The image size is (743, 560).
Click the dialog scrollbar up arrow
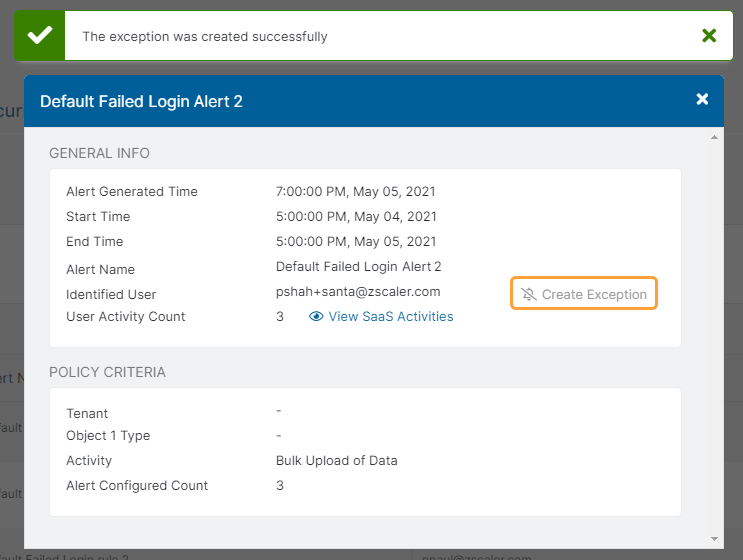coord(714,137)
